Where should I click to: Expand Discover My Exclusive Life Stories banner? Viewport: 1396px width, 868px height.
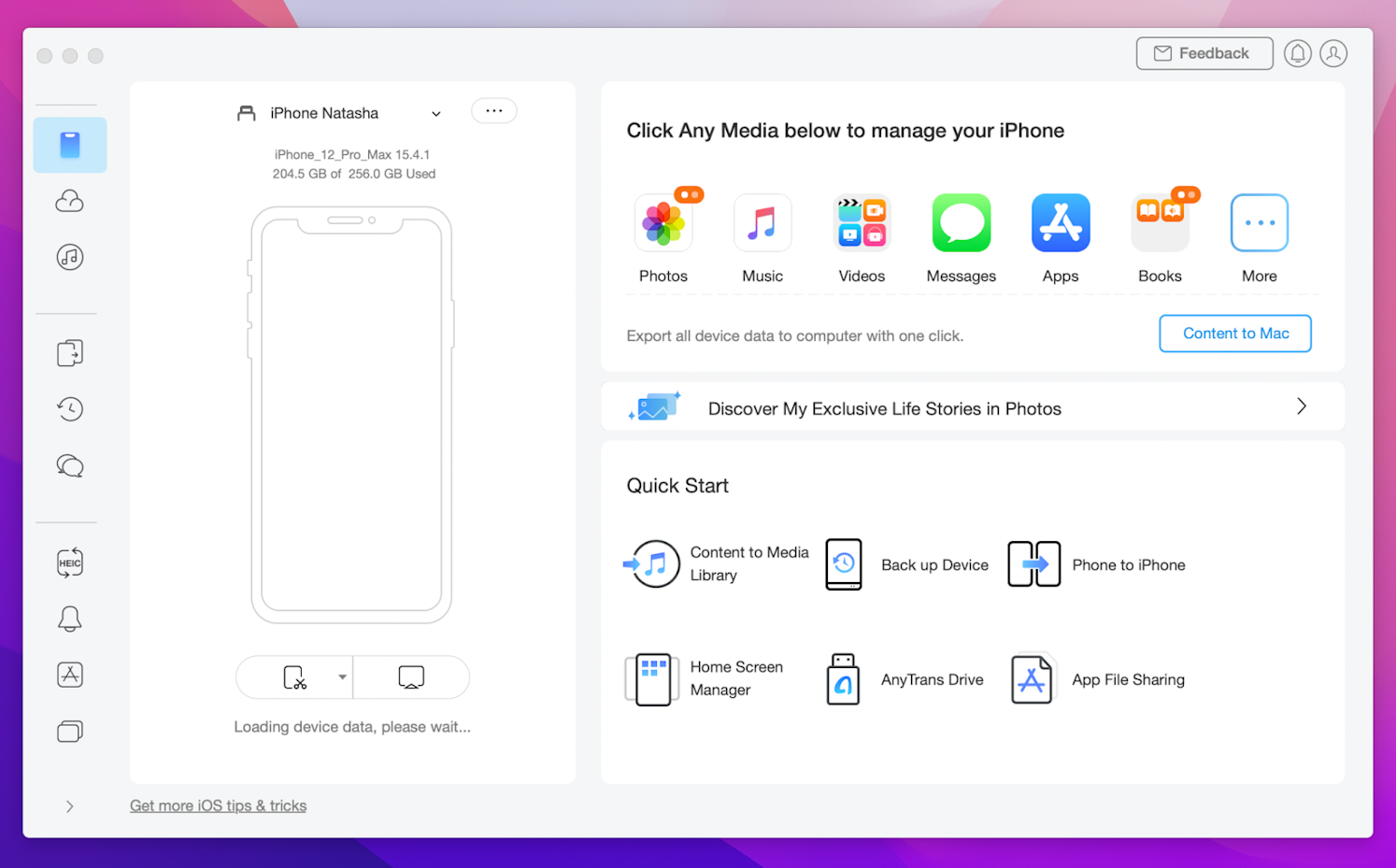(x=1301, y=406)
